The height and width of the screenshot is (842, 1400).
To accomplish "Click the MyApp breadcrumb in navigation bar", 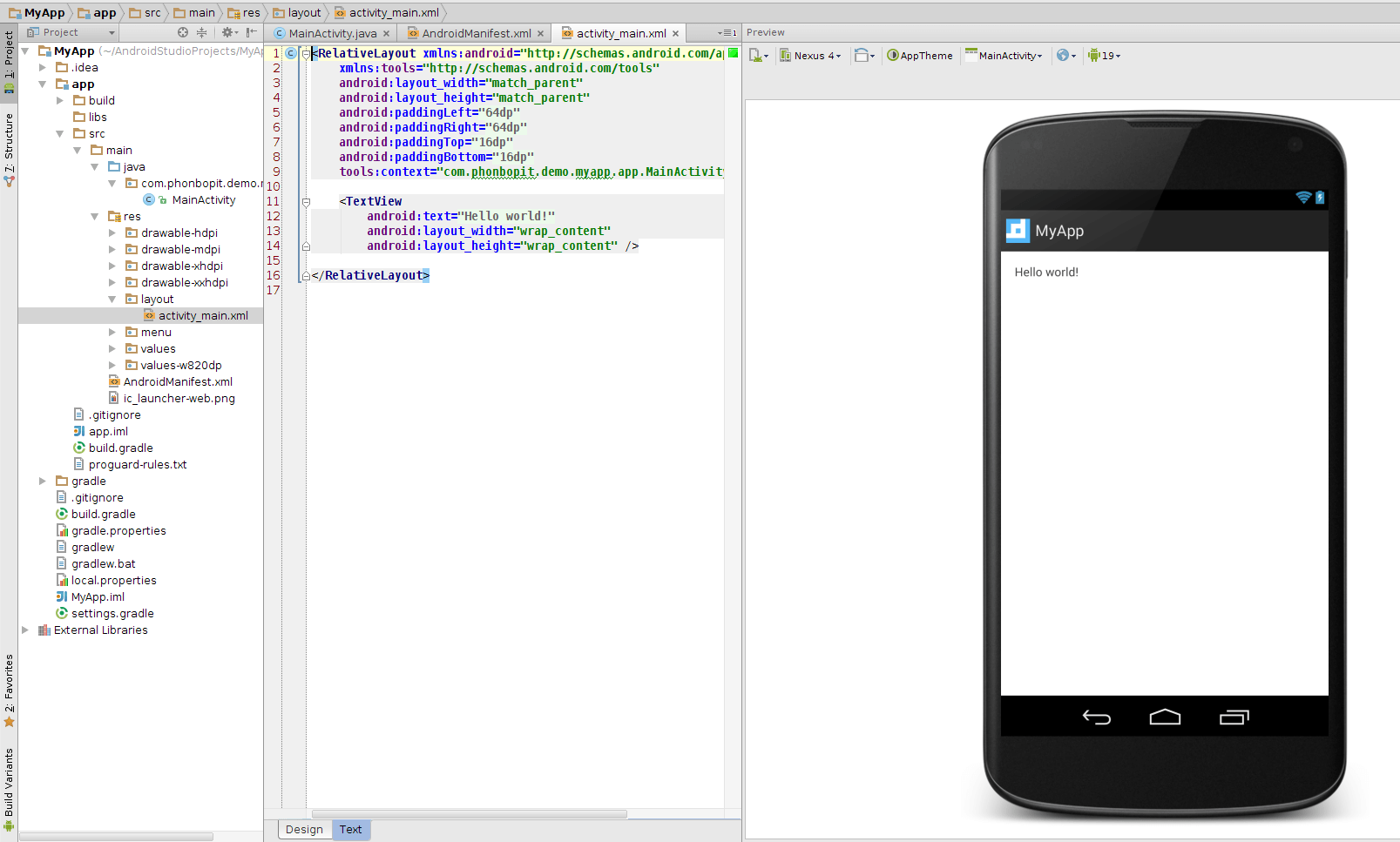I will (37, 13).
